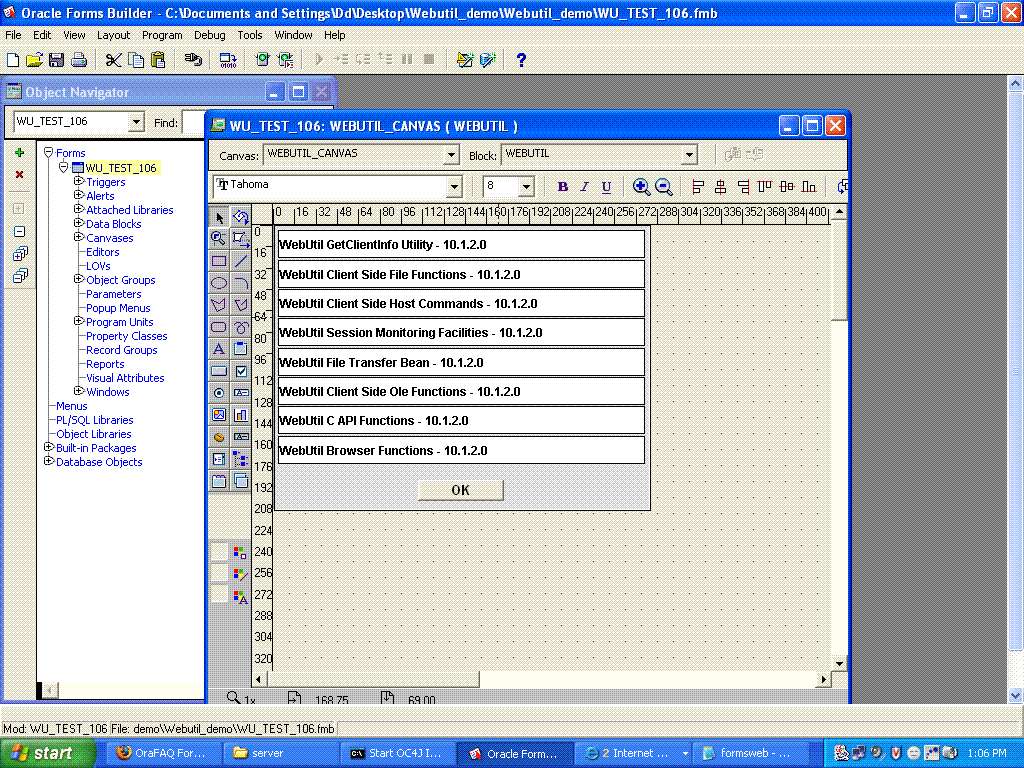Align selected objects to the right
The width and height of the screenshot is (1024, 768).
(x=743, y=187)
